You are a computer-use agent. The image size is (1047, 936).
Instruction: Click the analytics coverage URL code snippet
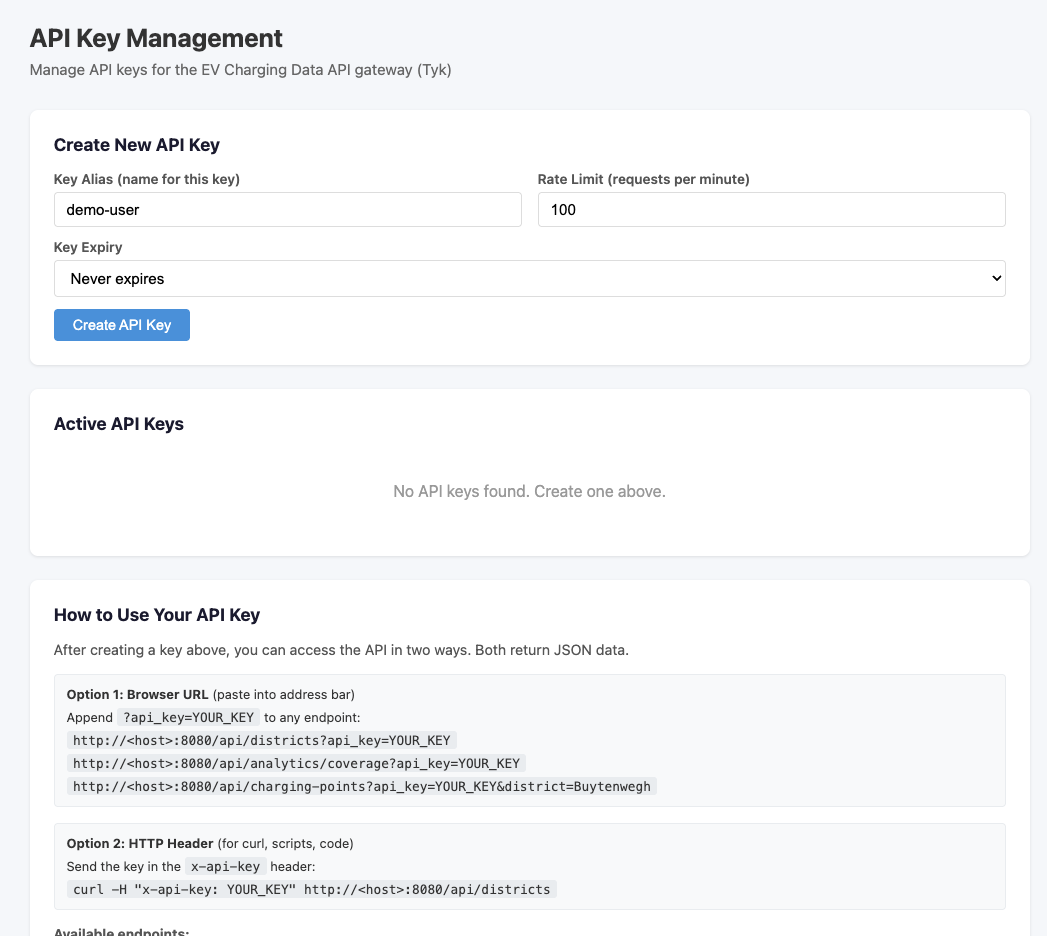(x=296, y=763)
